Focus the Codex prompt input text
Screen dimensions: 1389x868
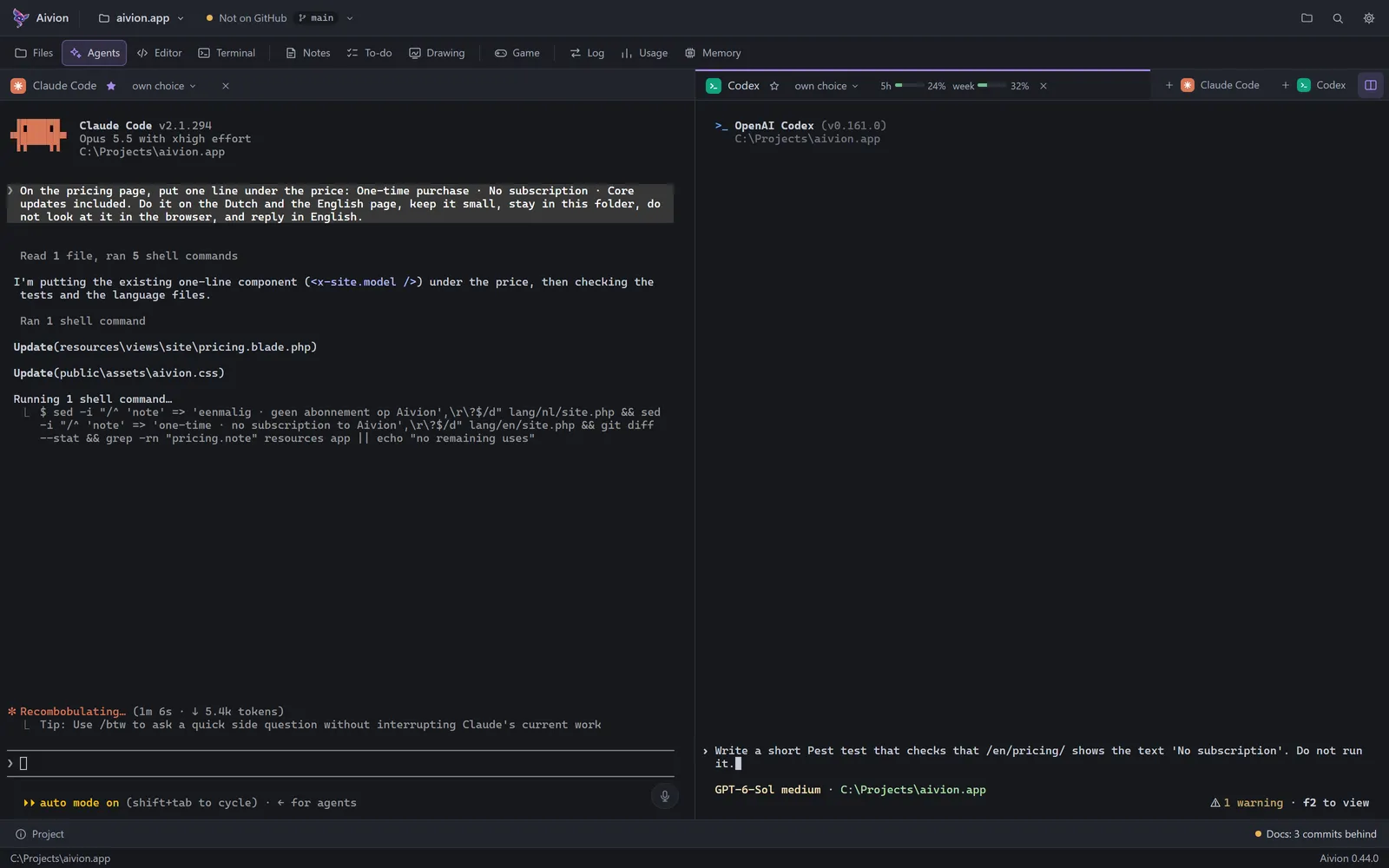click(x=1038, y=757)
